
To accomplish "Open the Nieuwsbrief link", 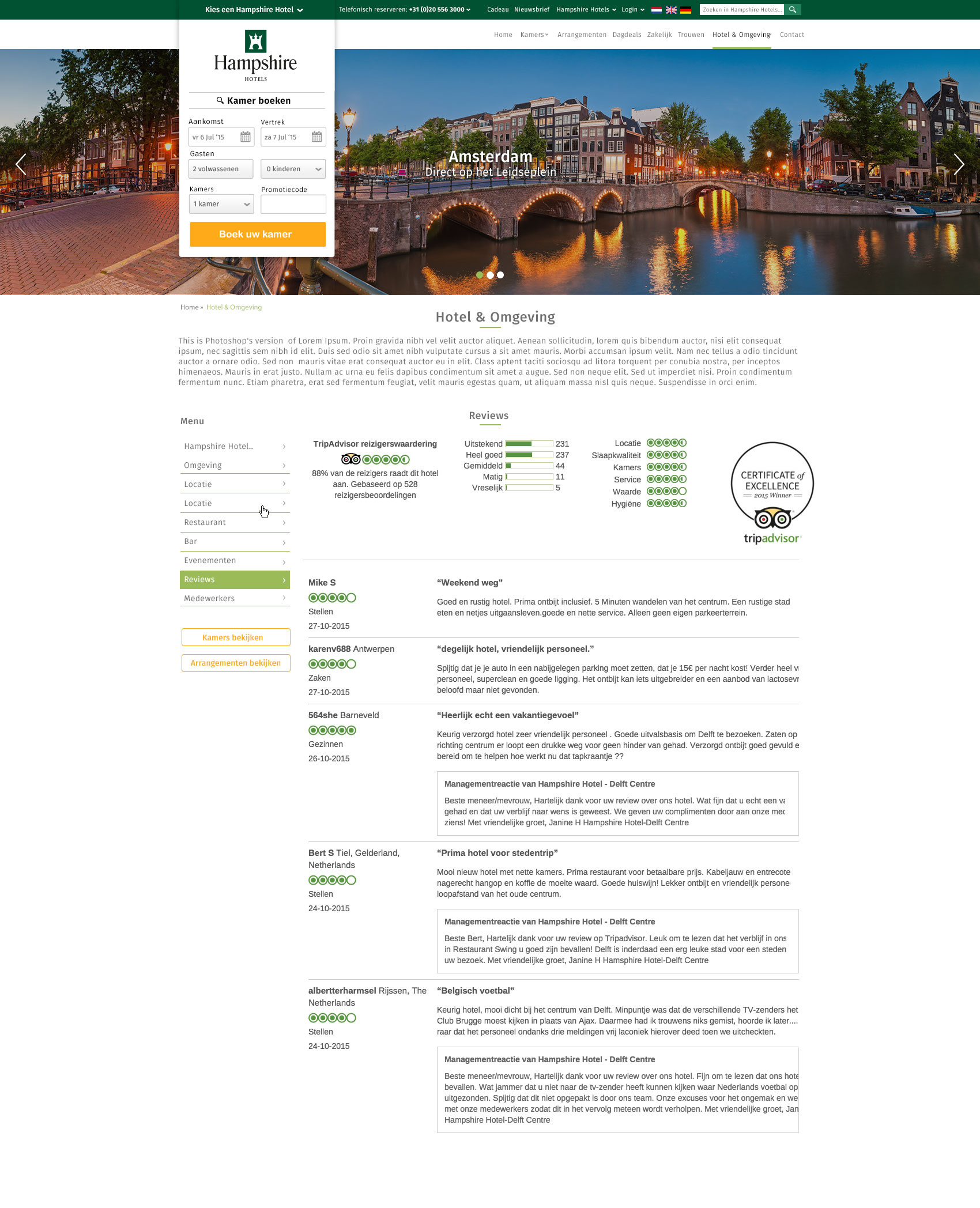I will click(x=532, y=10).
